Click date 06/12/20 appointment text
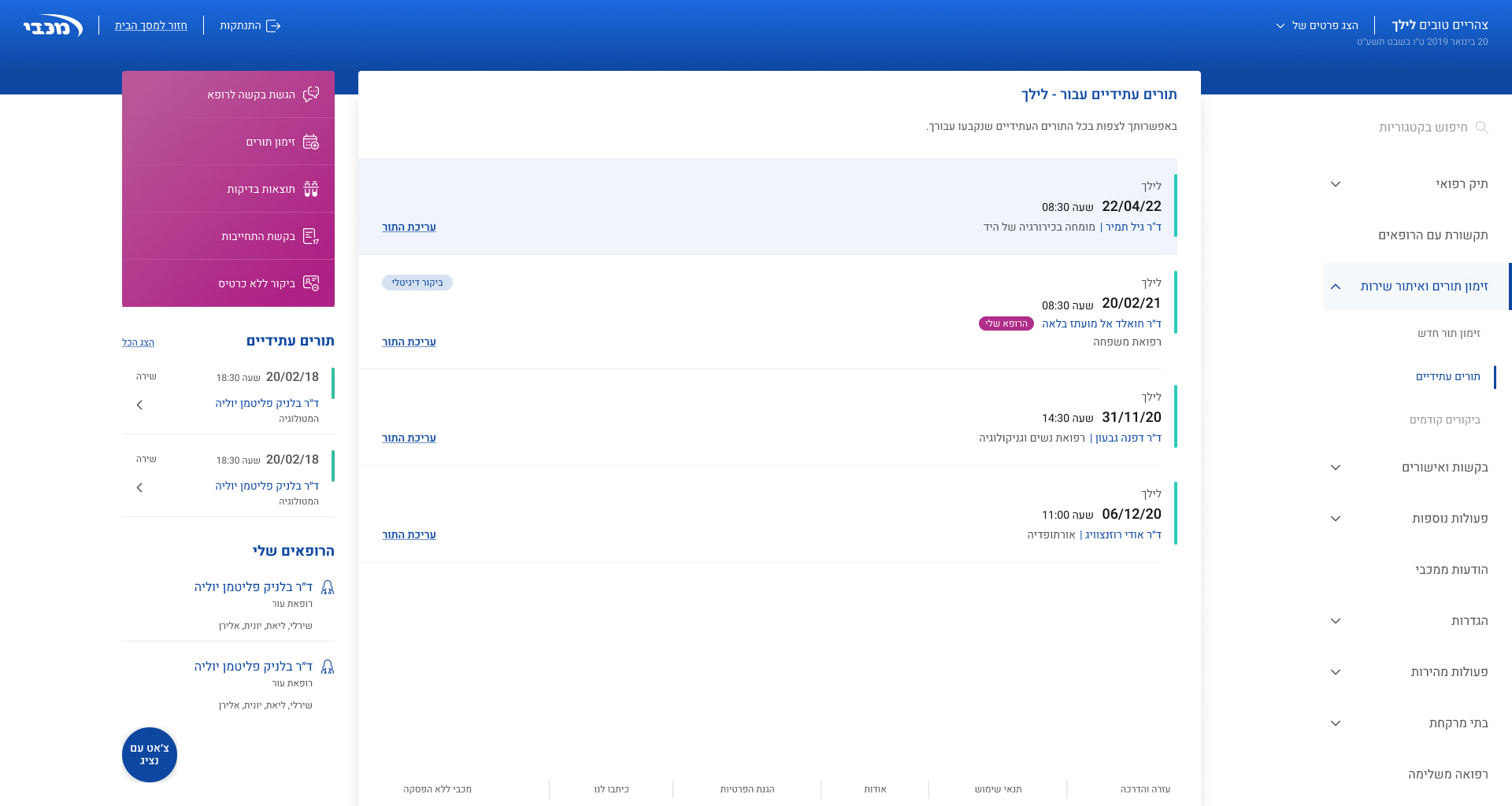The image size is (1512, 806). [1132, 514]
